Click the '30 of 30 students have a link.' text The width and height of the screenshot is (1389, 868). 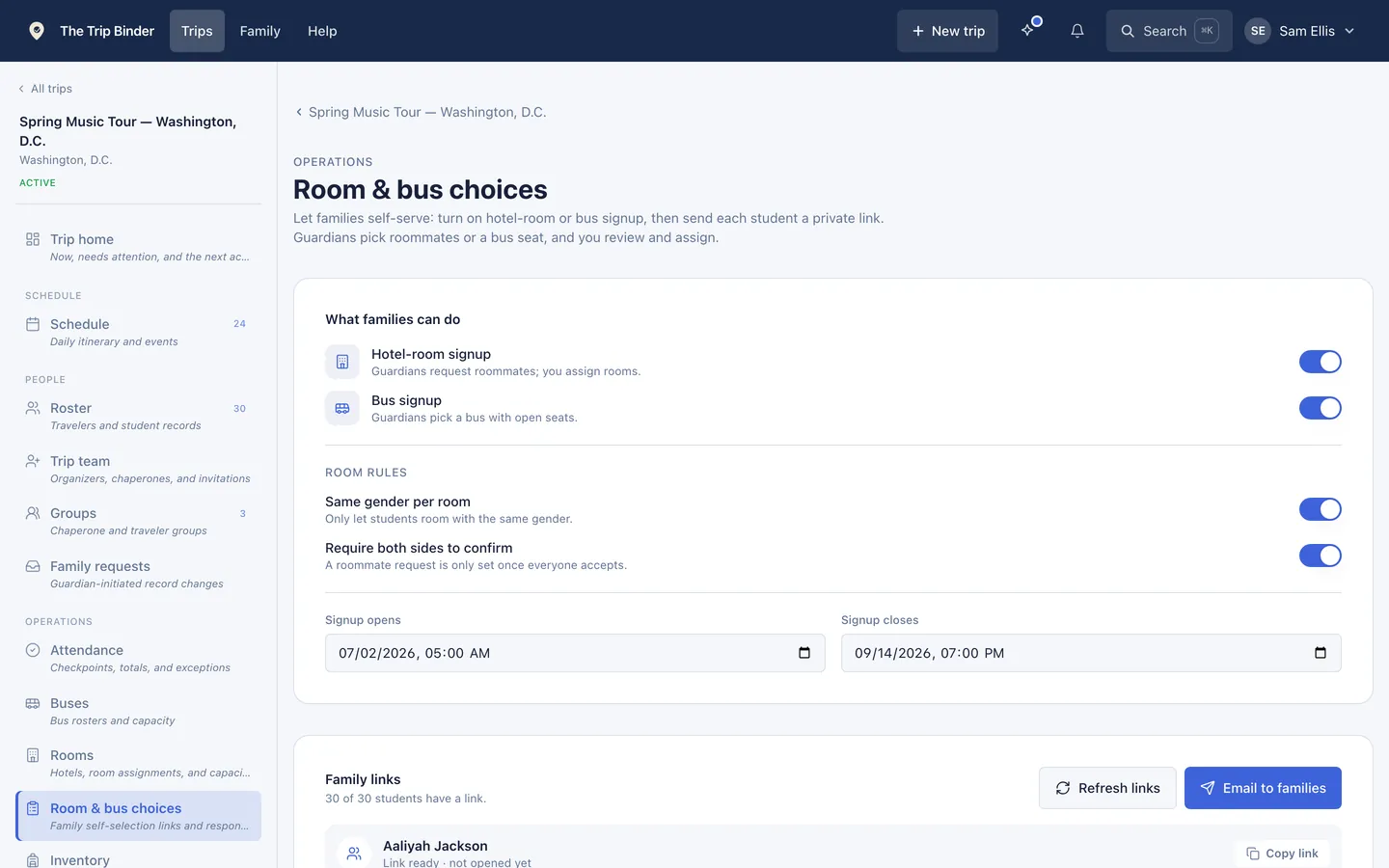point(405,799)
